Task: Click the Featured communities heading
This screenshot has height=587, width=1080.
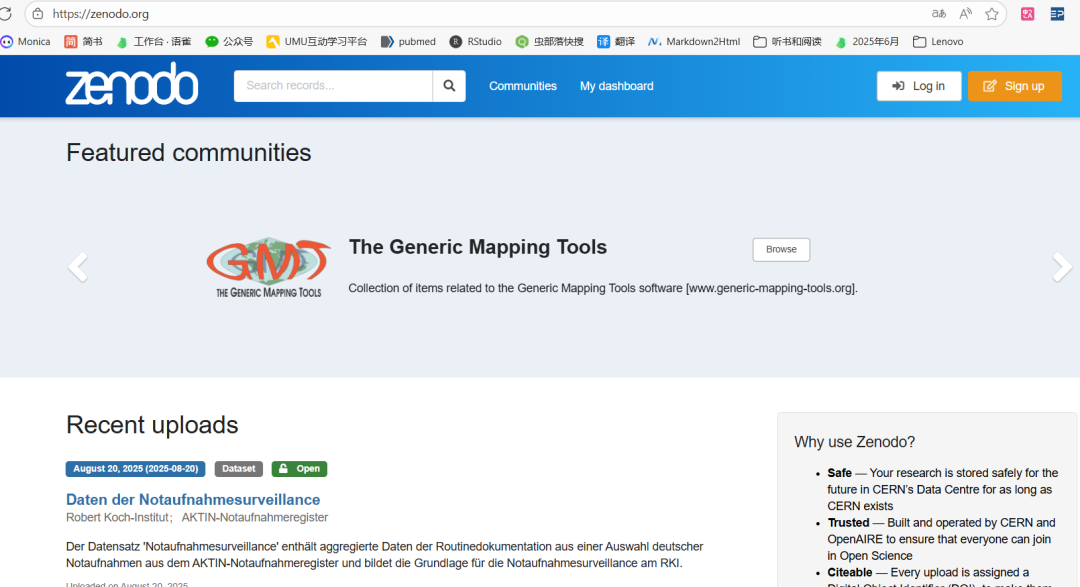Action: pyautogui.click(x=189, y=152)
